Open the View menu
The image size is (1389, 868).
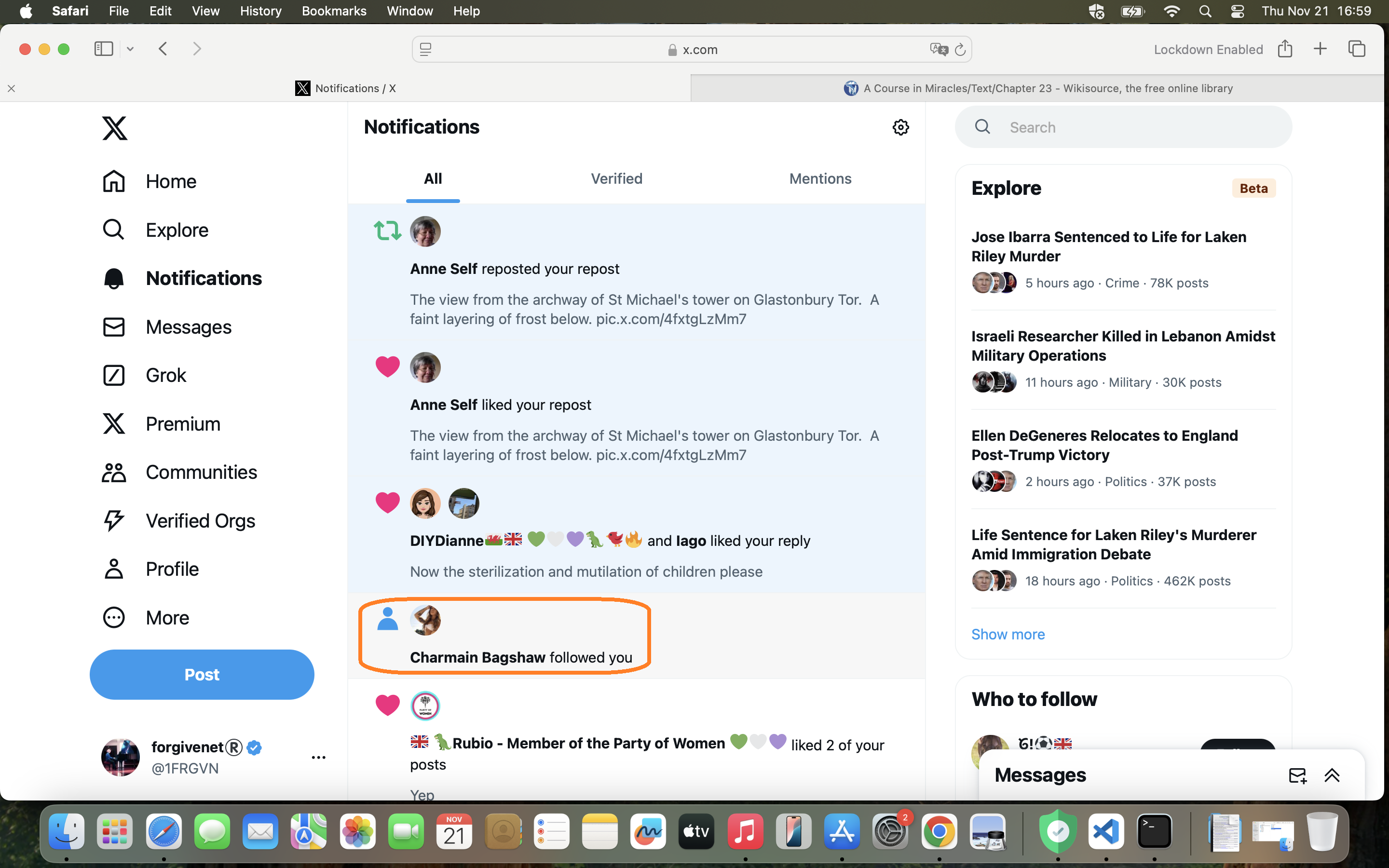(205, 11)
